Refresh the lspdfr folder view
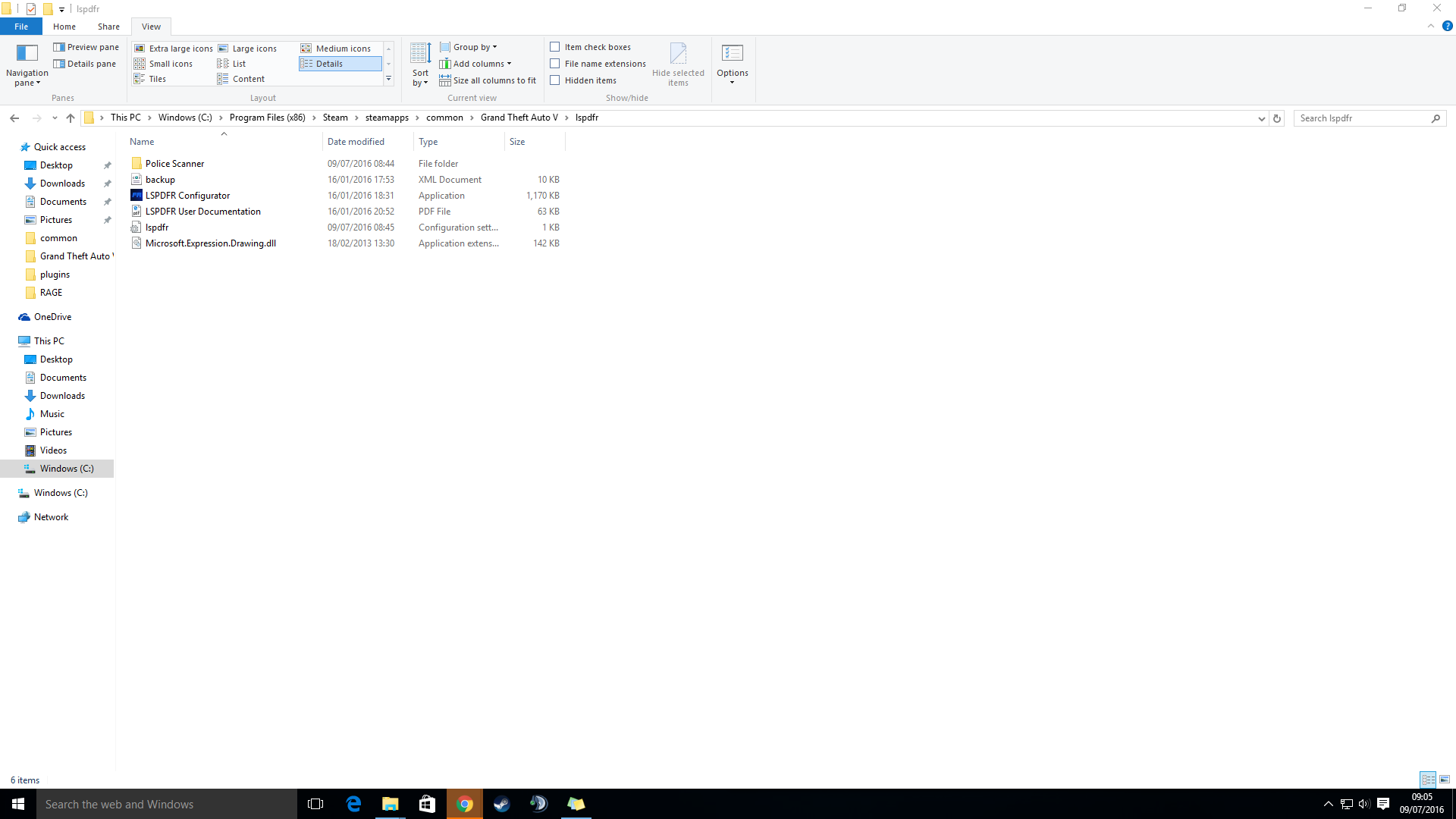The image size is (1456, 819). coord(1277,118)
